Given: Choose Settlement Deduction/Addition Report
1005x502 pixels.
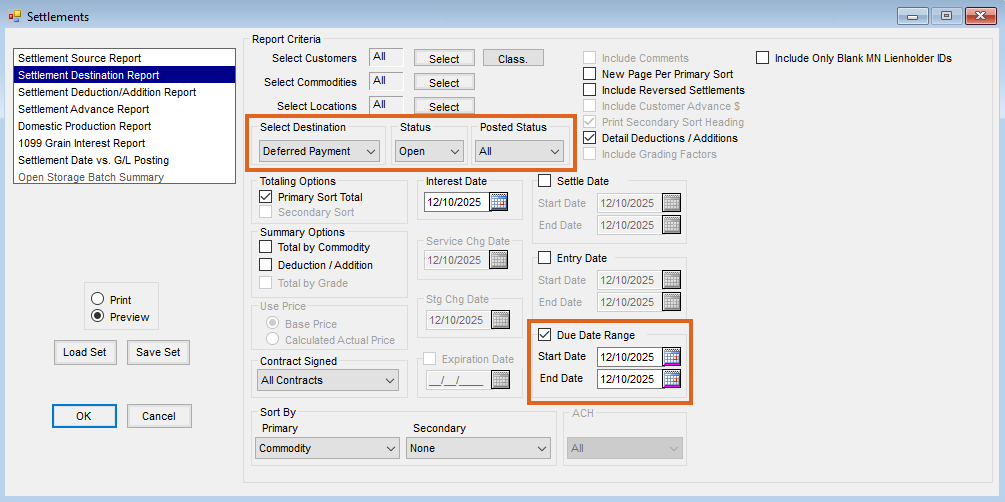Looking at the screenshot, I should click(124, 92).
